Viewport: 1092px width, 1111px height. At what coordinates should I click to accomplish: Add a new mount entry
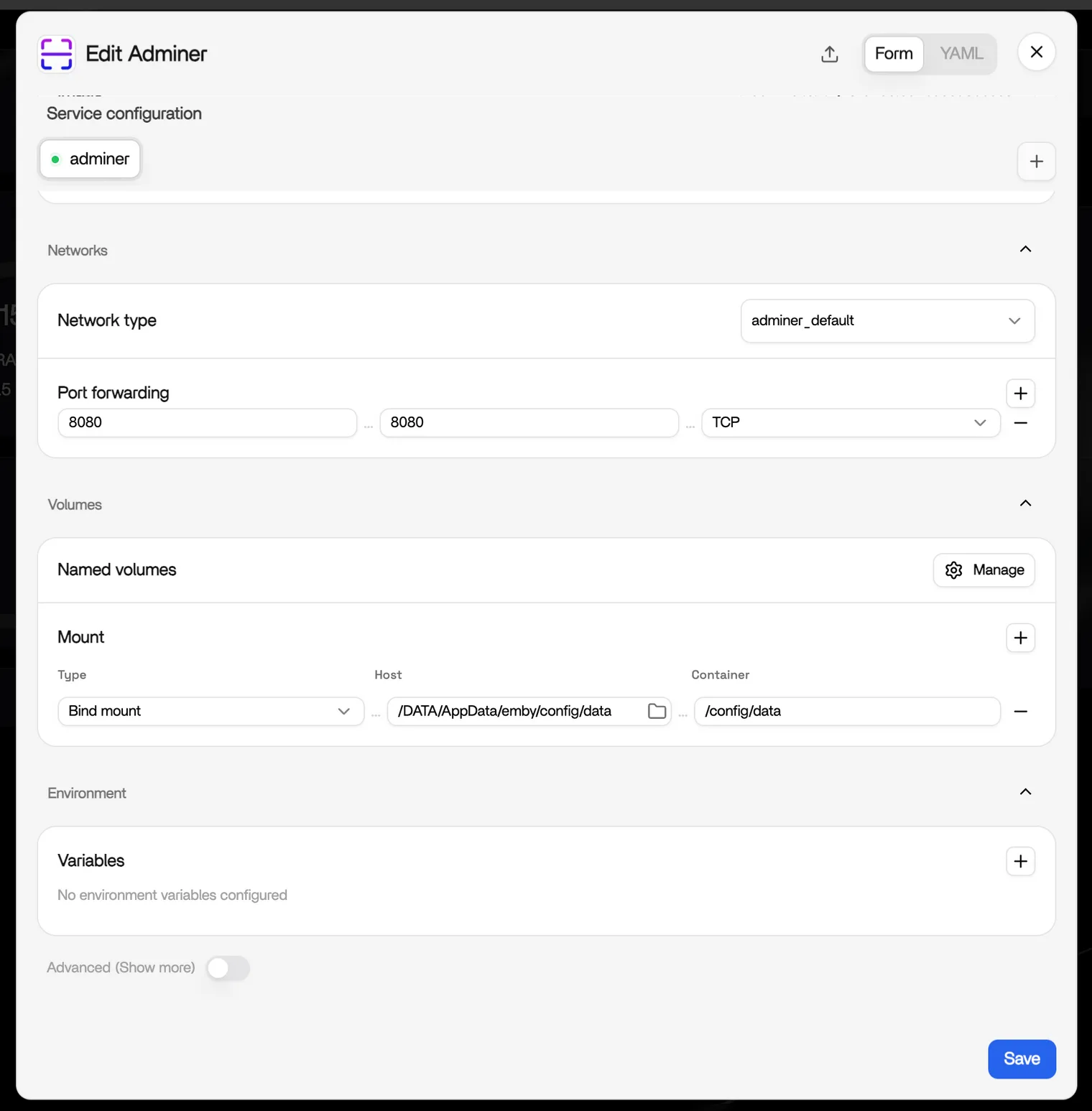1020,638
